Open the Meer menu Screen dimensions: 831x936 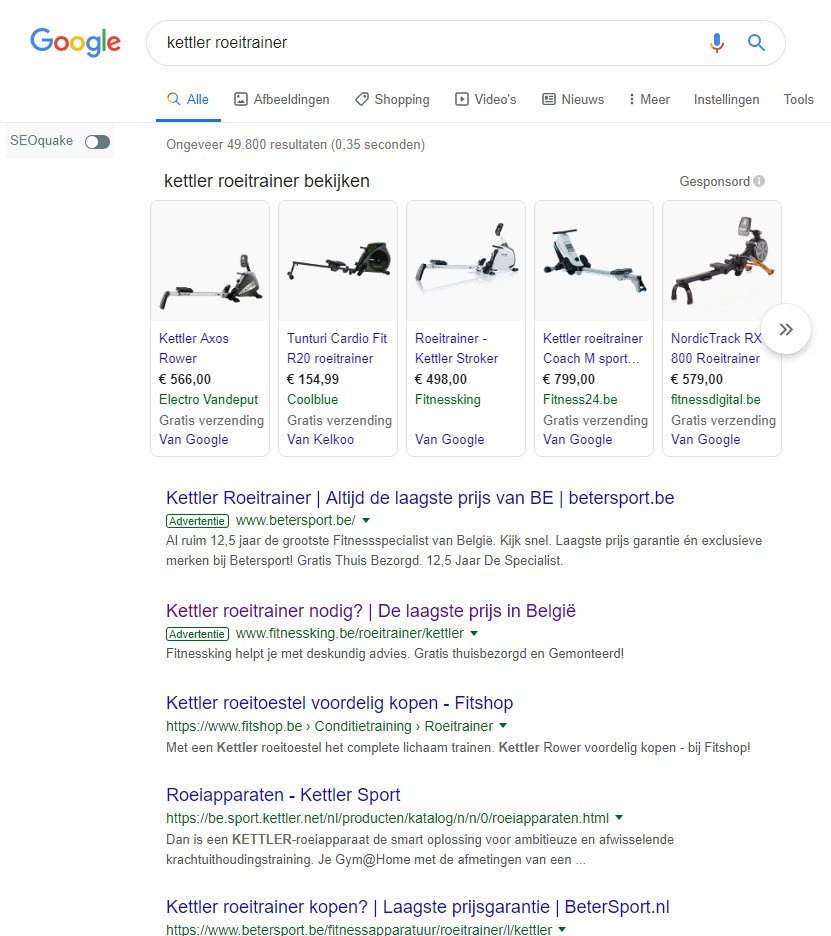coord(650,99)
